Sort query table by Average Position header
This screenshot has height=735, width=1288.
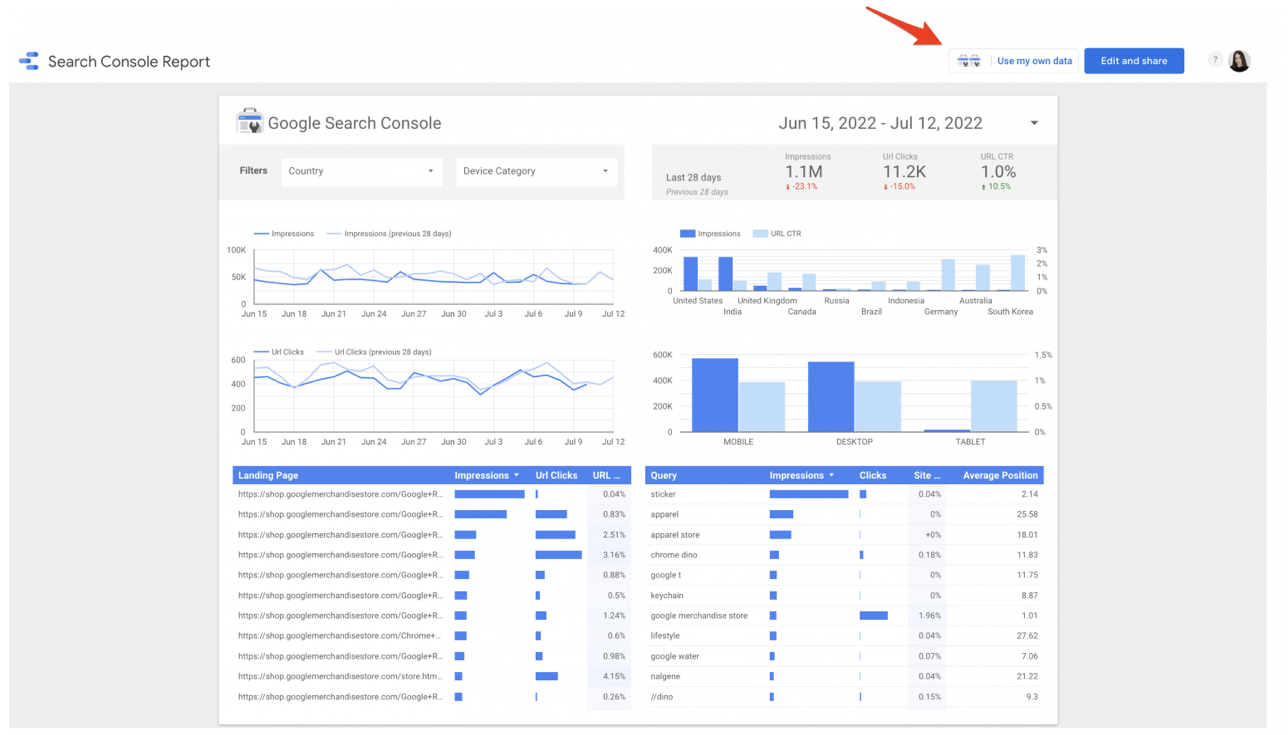pos(999,476)
